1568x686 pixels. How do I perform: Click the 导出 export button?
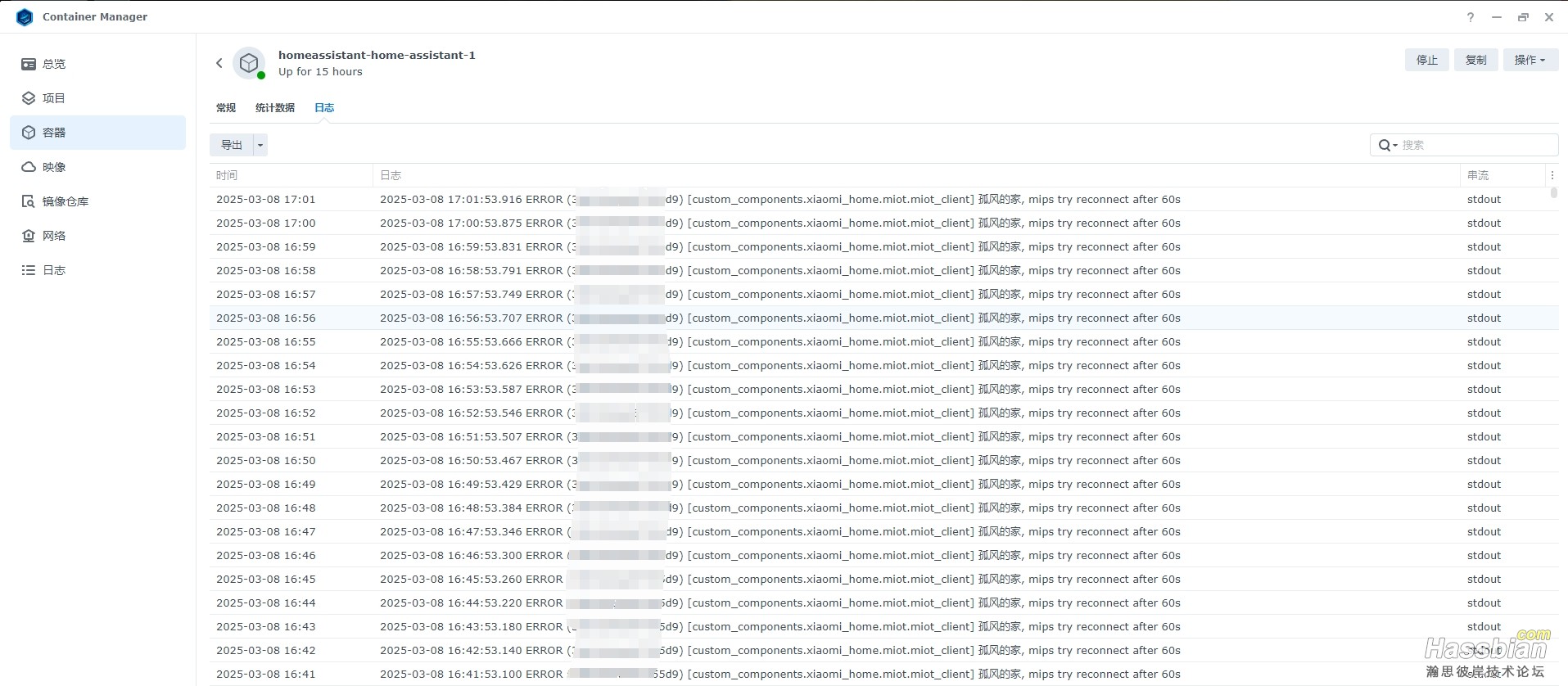point(232,145)
